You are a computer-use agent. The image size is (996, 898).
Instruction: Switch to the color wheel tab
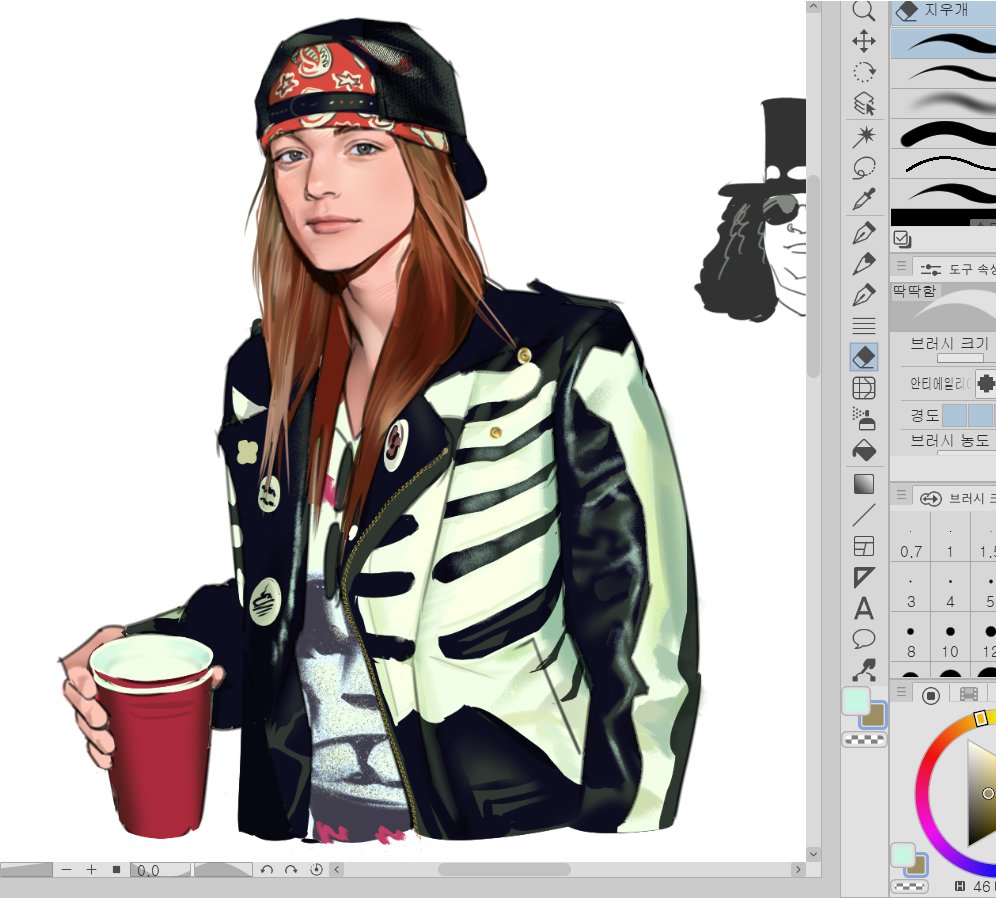931,695
